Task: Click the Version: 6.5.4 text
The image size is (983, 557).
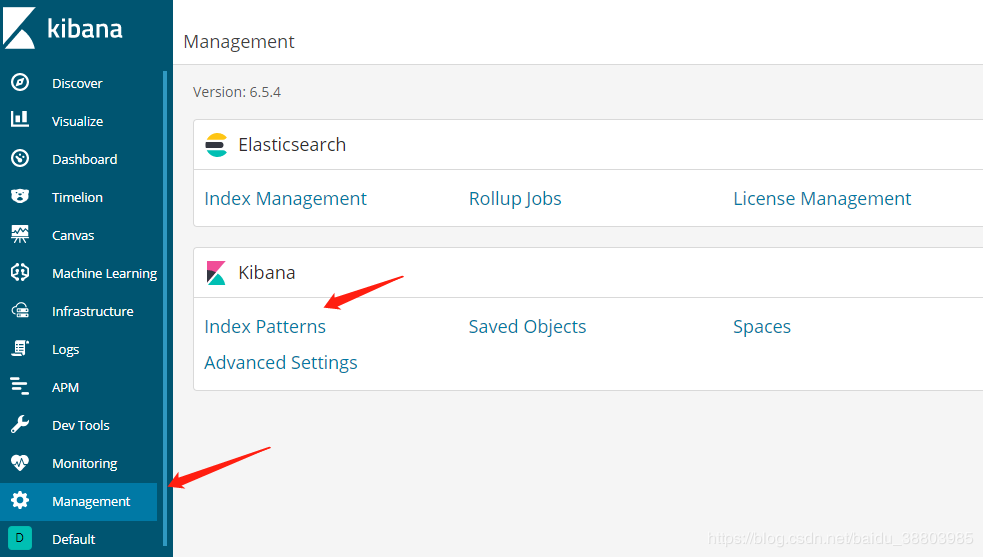Action: coord(237,92)
